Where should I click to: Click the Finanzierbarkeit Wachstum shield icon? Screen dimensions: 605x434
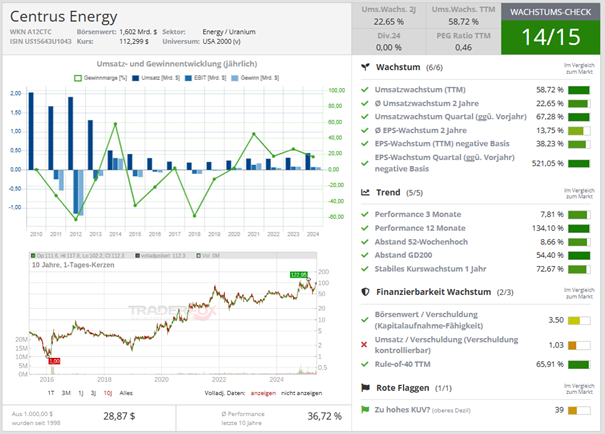pos(365,292)
